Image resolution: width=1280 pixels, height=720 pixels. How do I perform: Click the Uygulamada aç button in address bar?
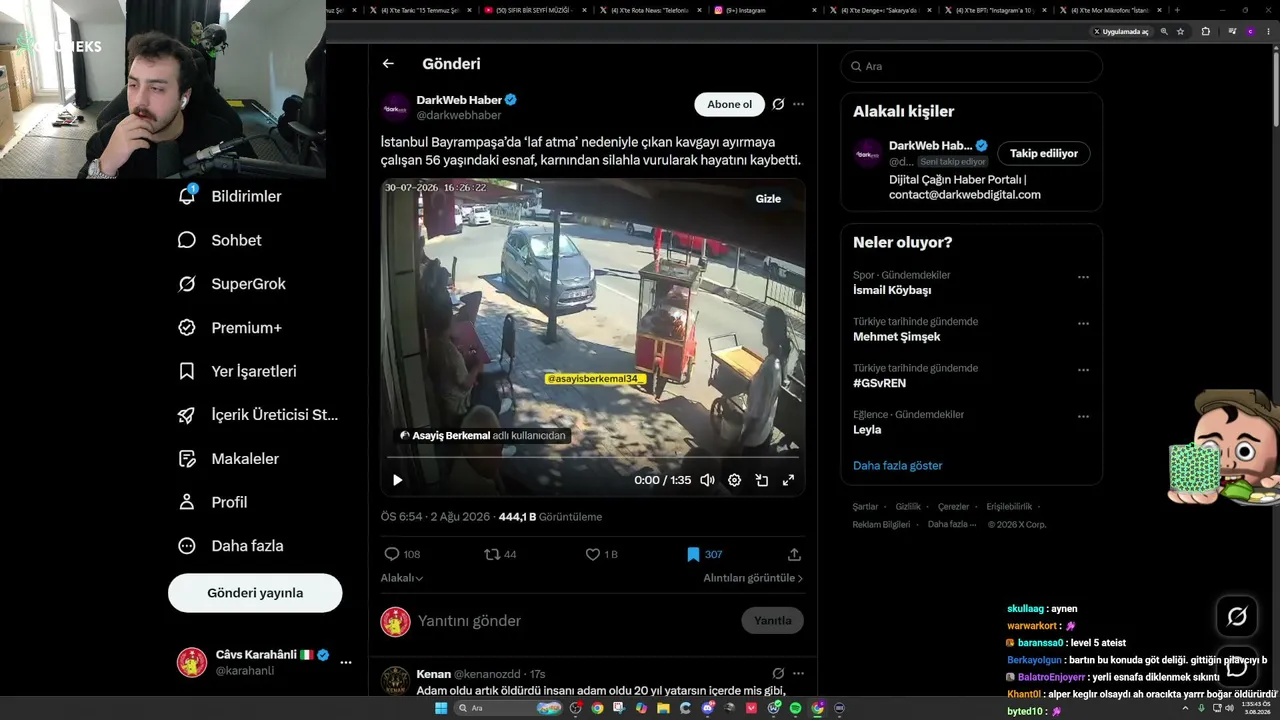coord(1121,31)
